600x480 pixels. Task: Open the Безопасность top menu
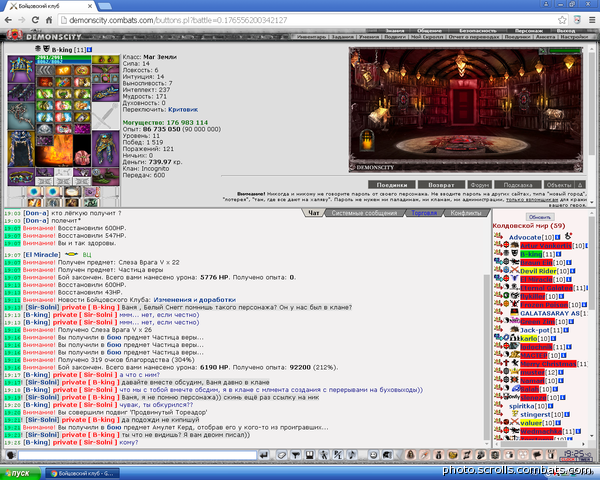(x=478, y=31)
